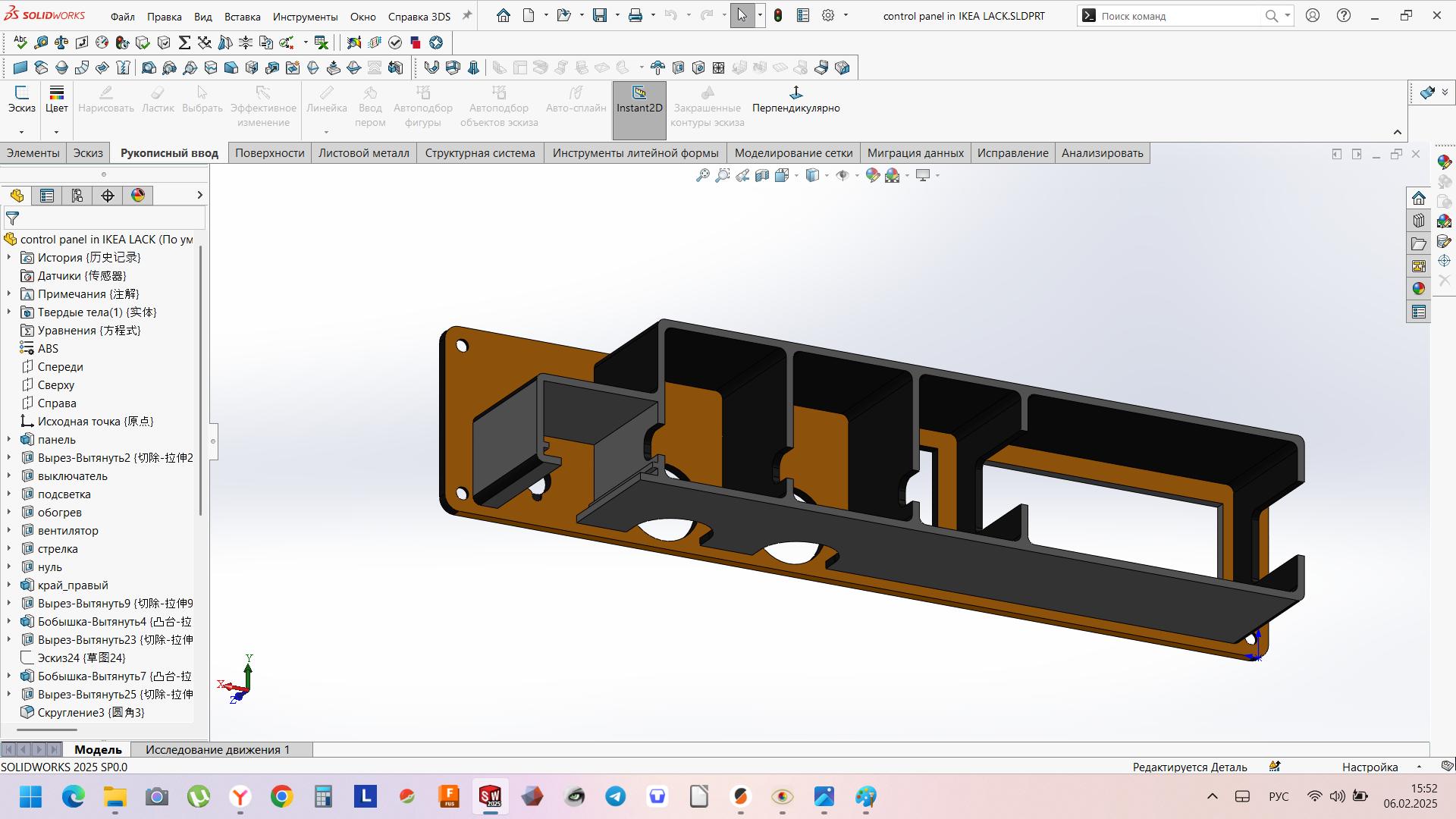
Task: Open the Файл menu
Action: click(122, 17)
